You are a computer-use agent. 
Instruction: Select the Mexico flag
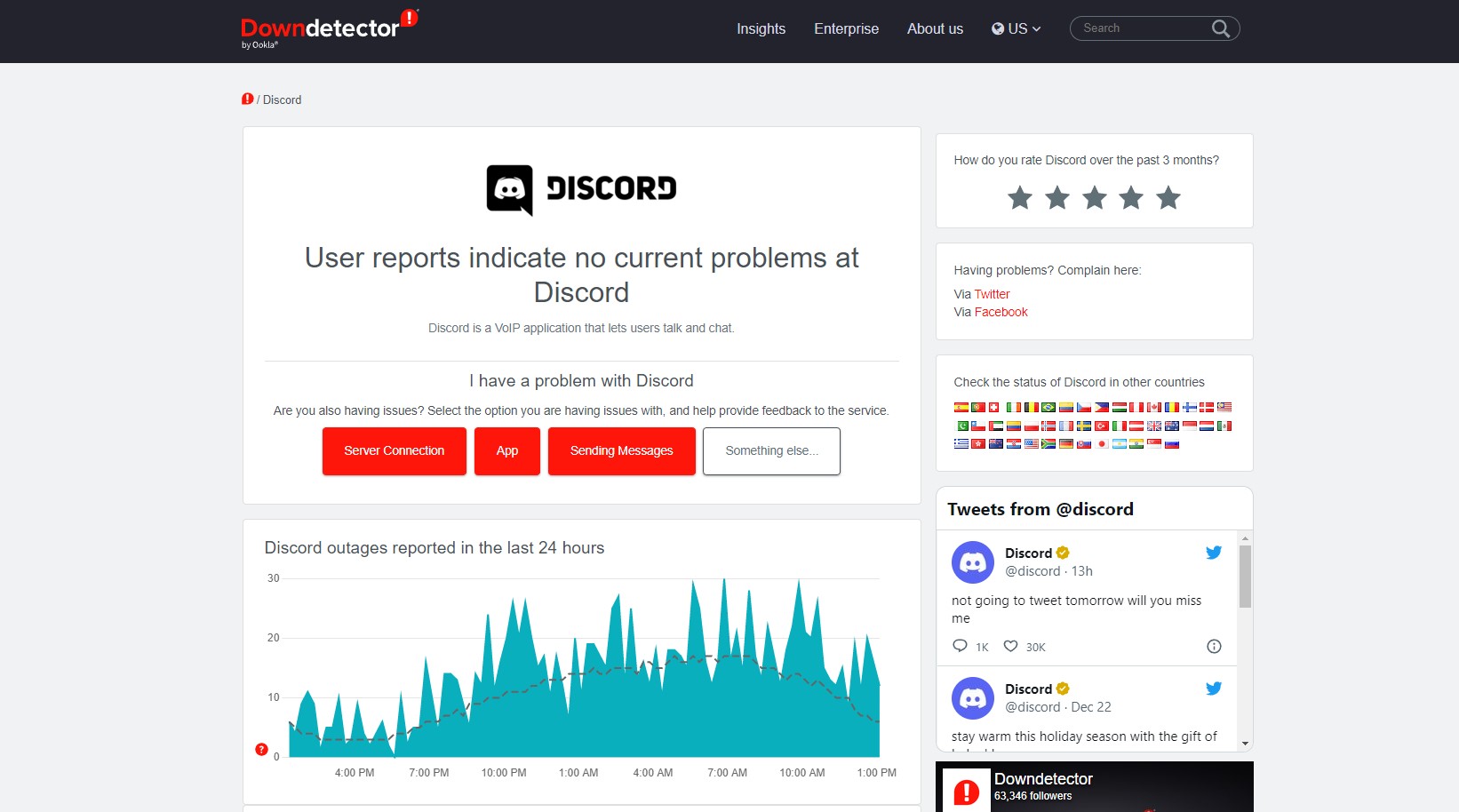point(1224,426)
